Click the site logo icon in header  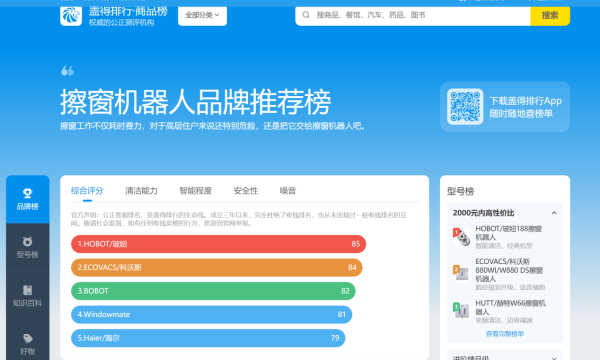71,16
